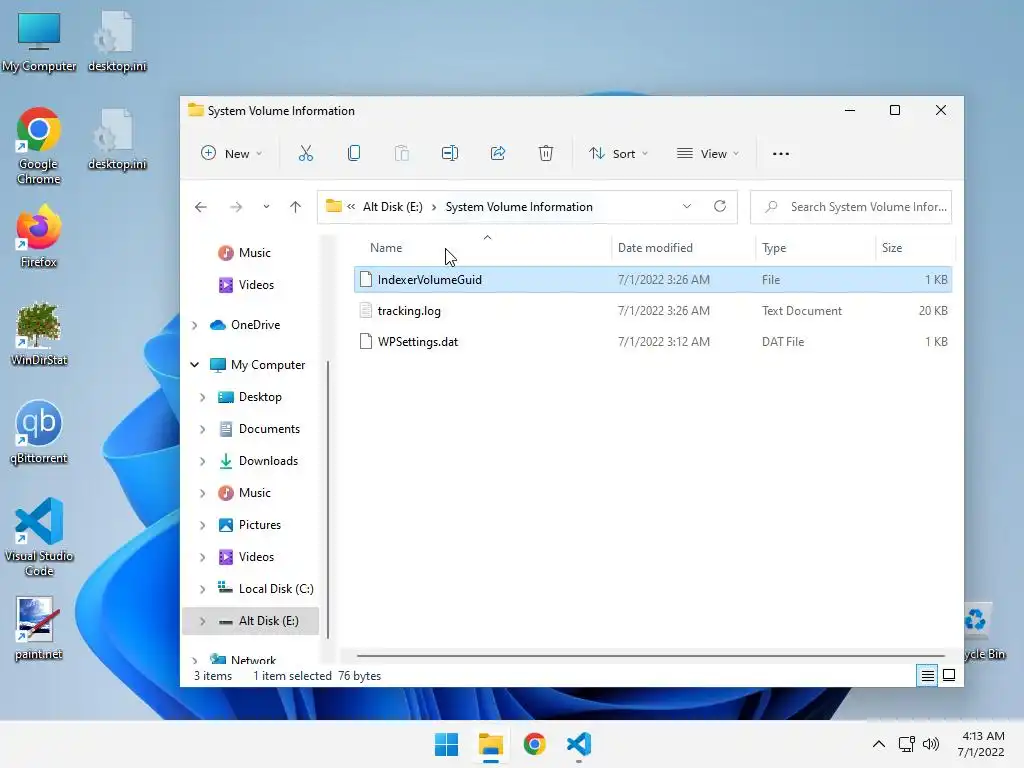Switch to details view layout button

coord(927,675)
